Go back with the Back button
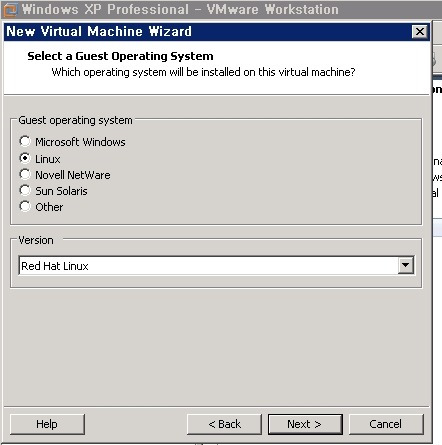Viewport: 442px width, 445px height. click(224, 424)
